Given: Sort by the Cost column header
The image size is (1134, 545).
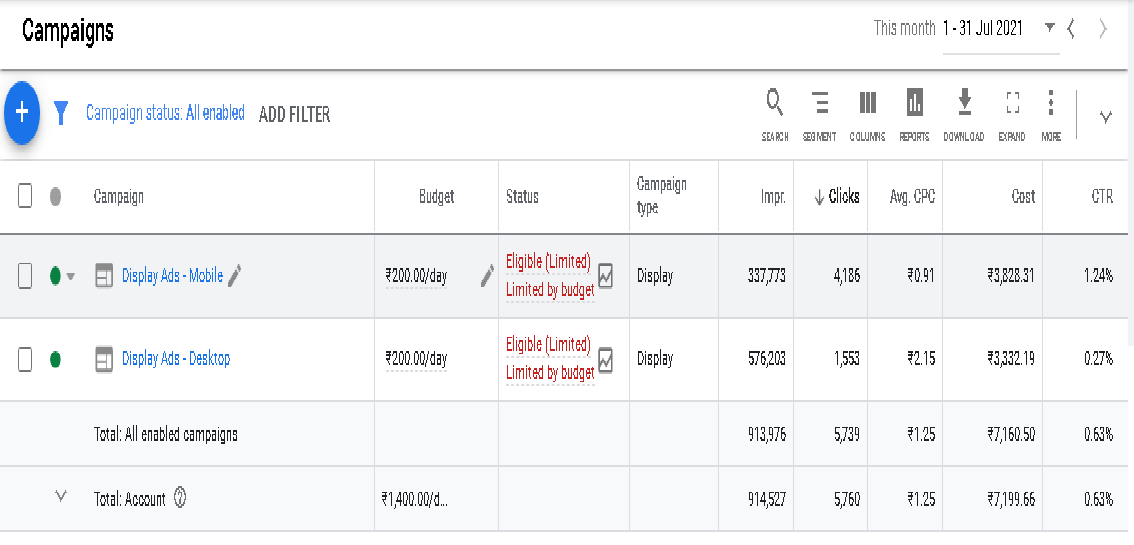Looking at the screenshot, I should click(1022, 197).
